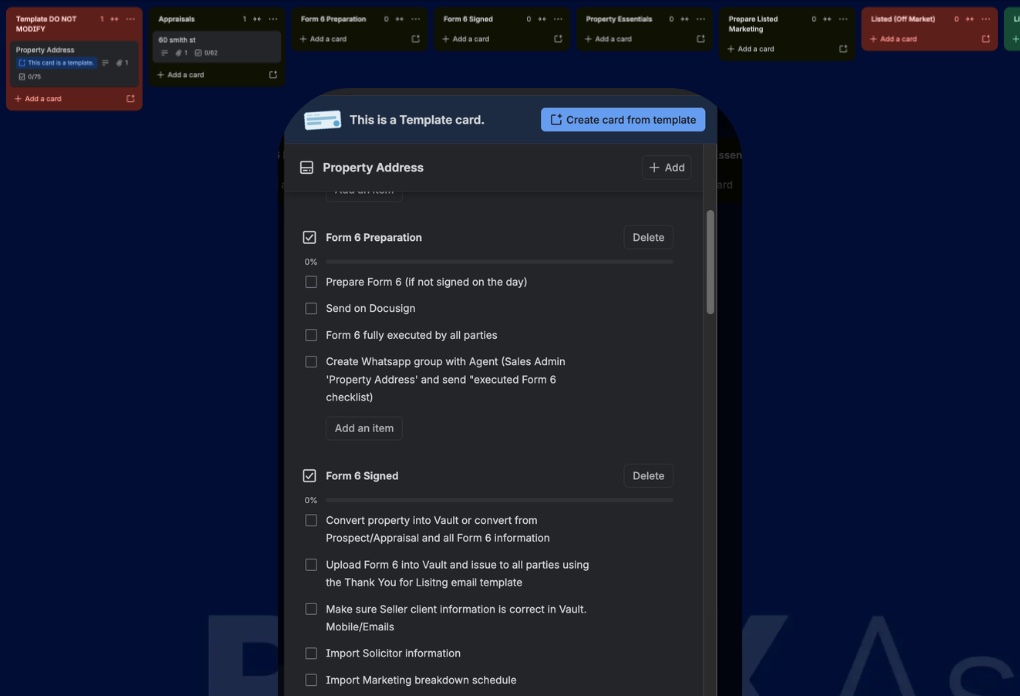Screen dimensions: 1020x696
Task: Open list actions menu for Property Essentials
Action: 700,19
